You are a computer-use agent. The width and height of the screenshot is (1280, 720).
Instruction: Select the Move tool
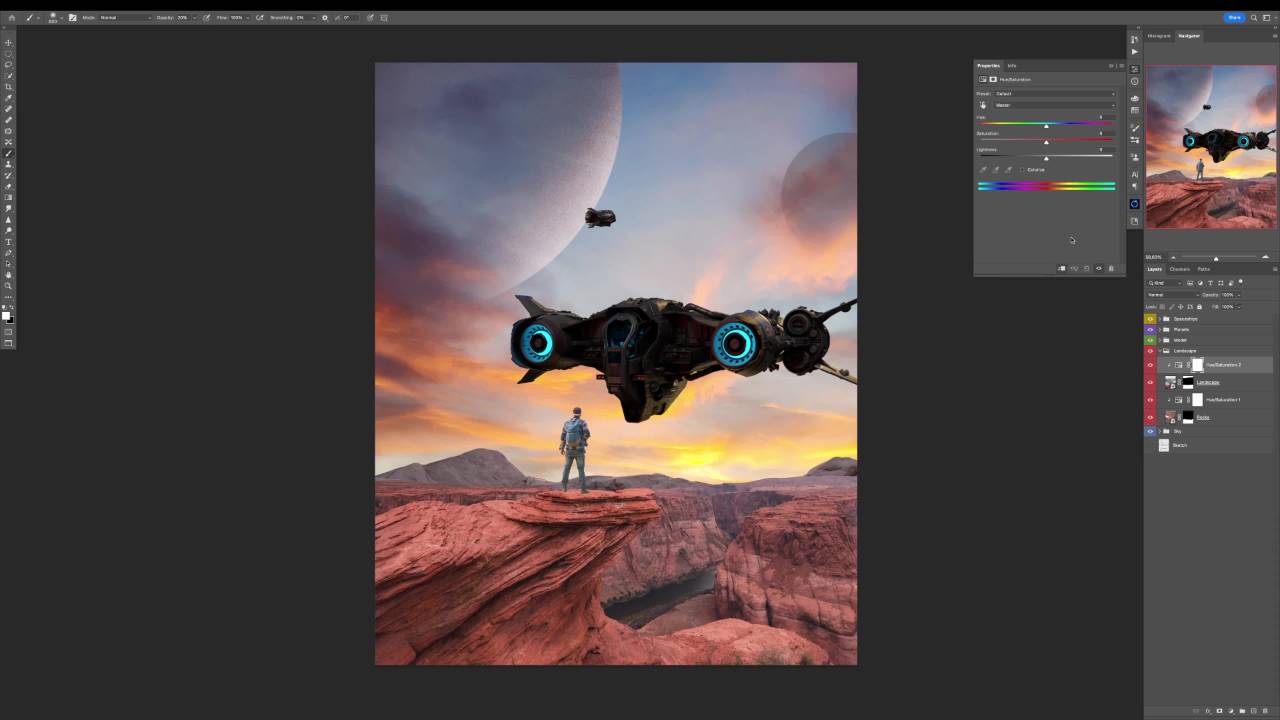click(9, 42)
